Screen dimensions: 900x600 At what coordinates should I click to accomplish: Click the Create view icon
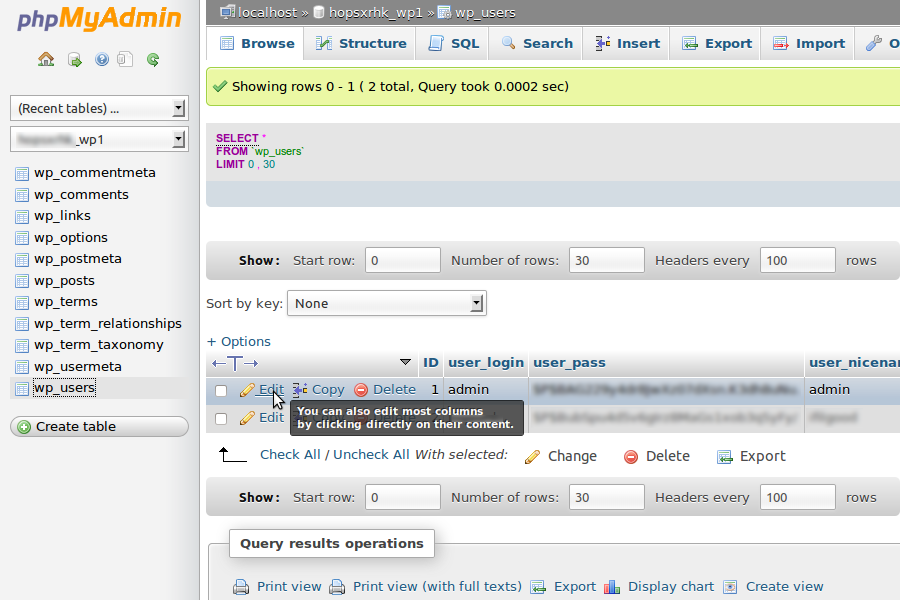pos(730,587)
